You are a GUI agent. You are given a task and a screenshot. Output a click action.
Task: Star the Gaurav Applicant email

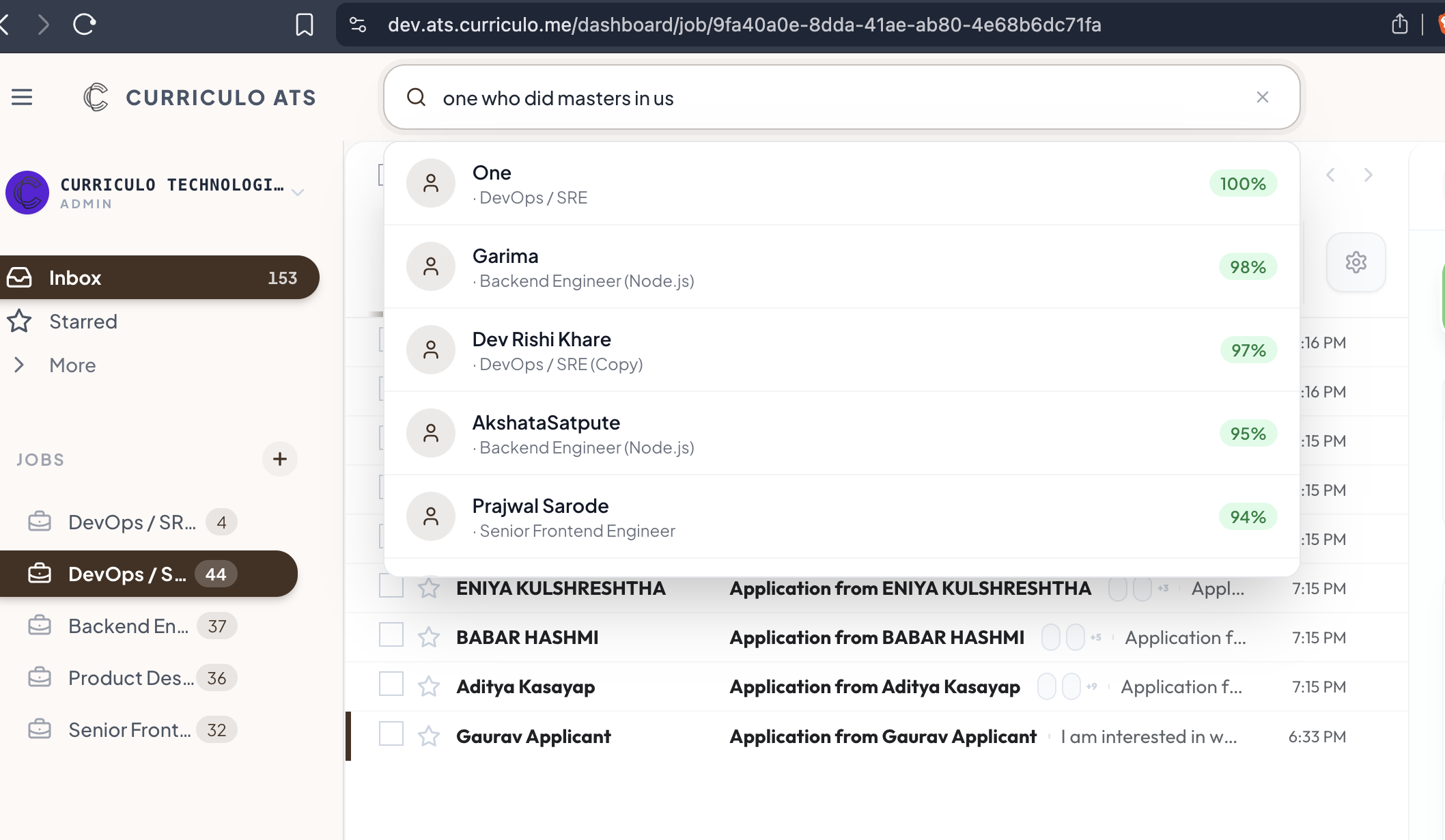[x=429, y=736]
